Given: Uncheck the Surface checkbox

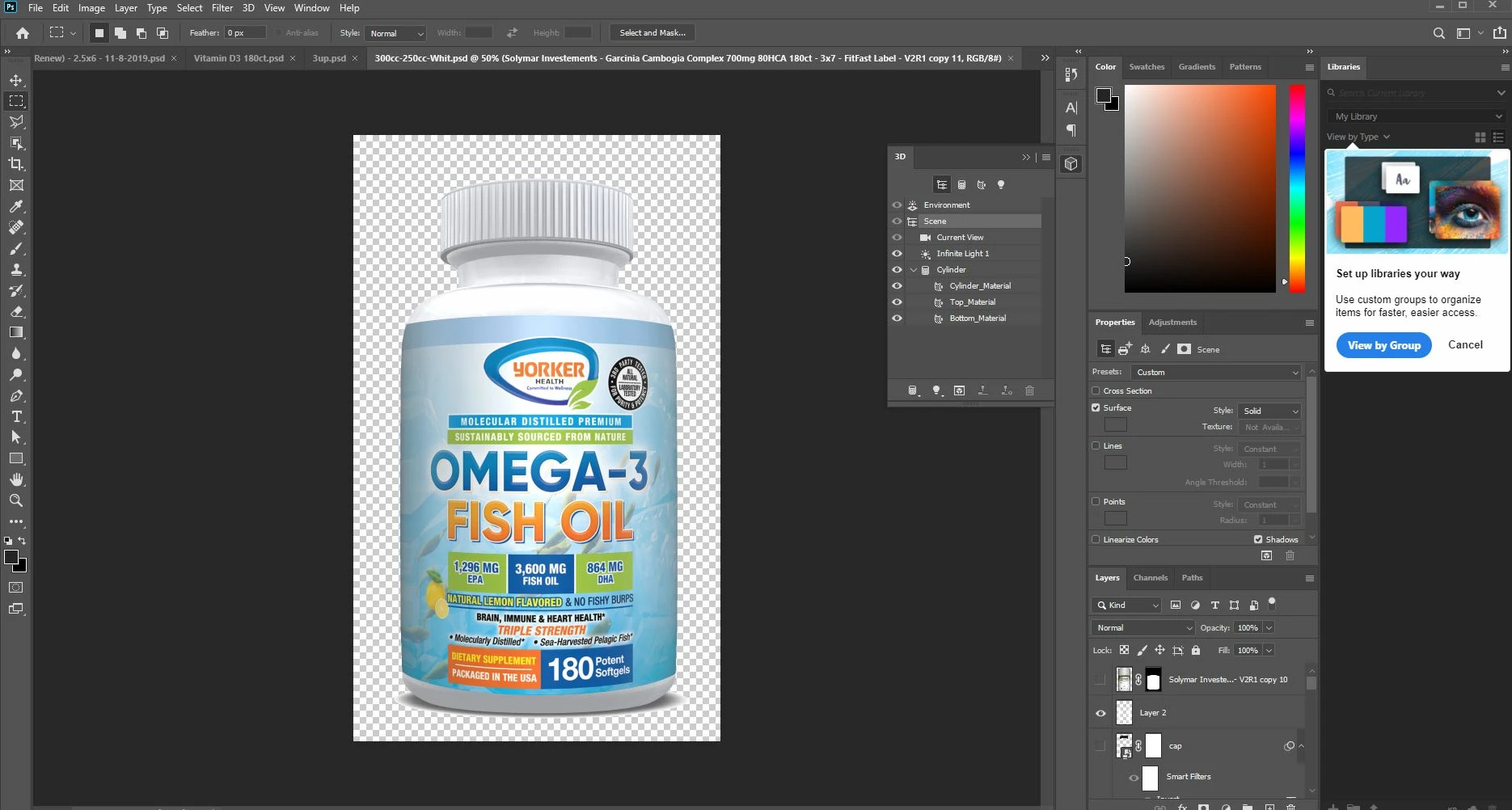Looking at the screenshot, I should pyautogui.click(x=1096, y=408).
